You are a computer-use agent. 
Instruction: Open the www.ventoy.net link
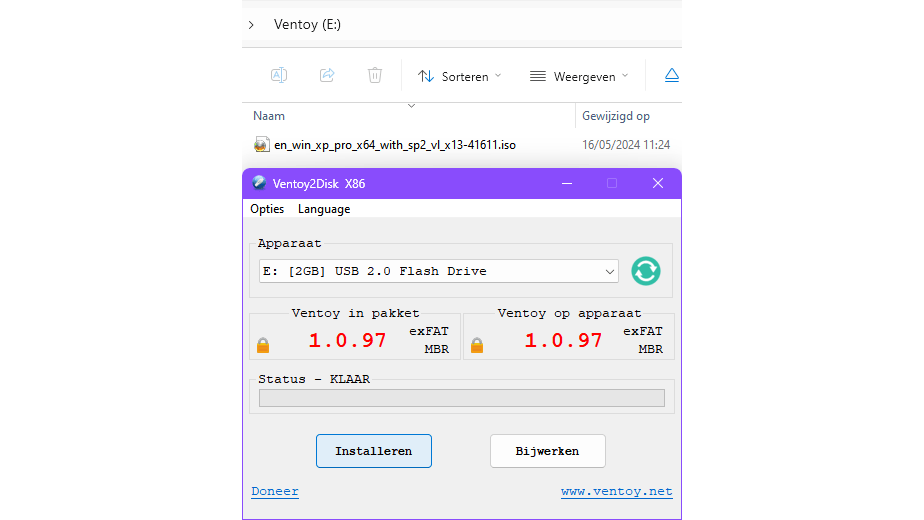(616, 491)
